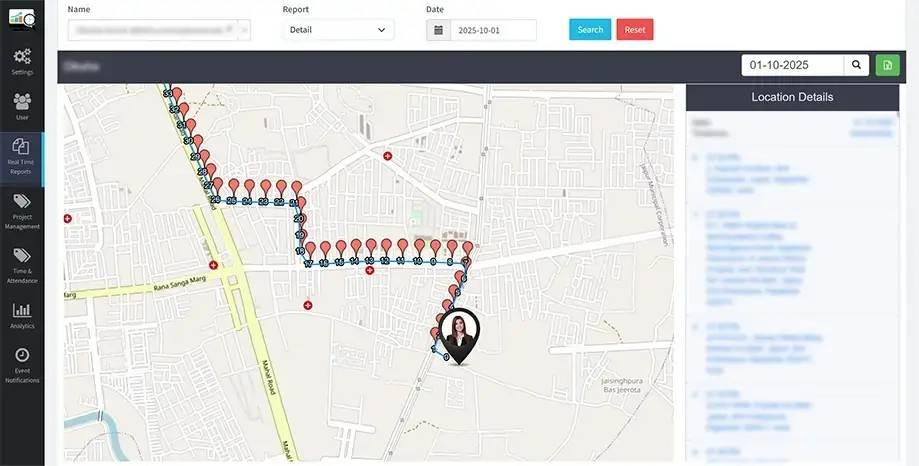Clear the selected name with the x icon
This screenshot has height=466, width=919.
tap(230, 28)
